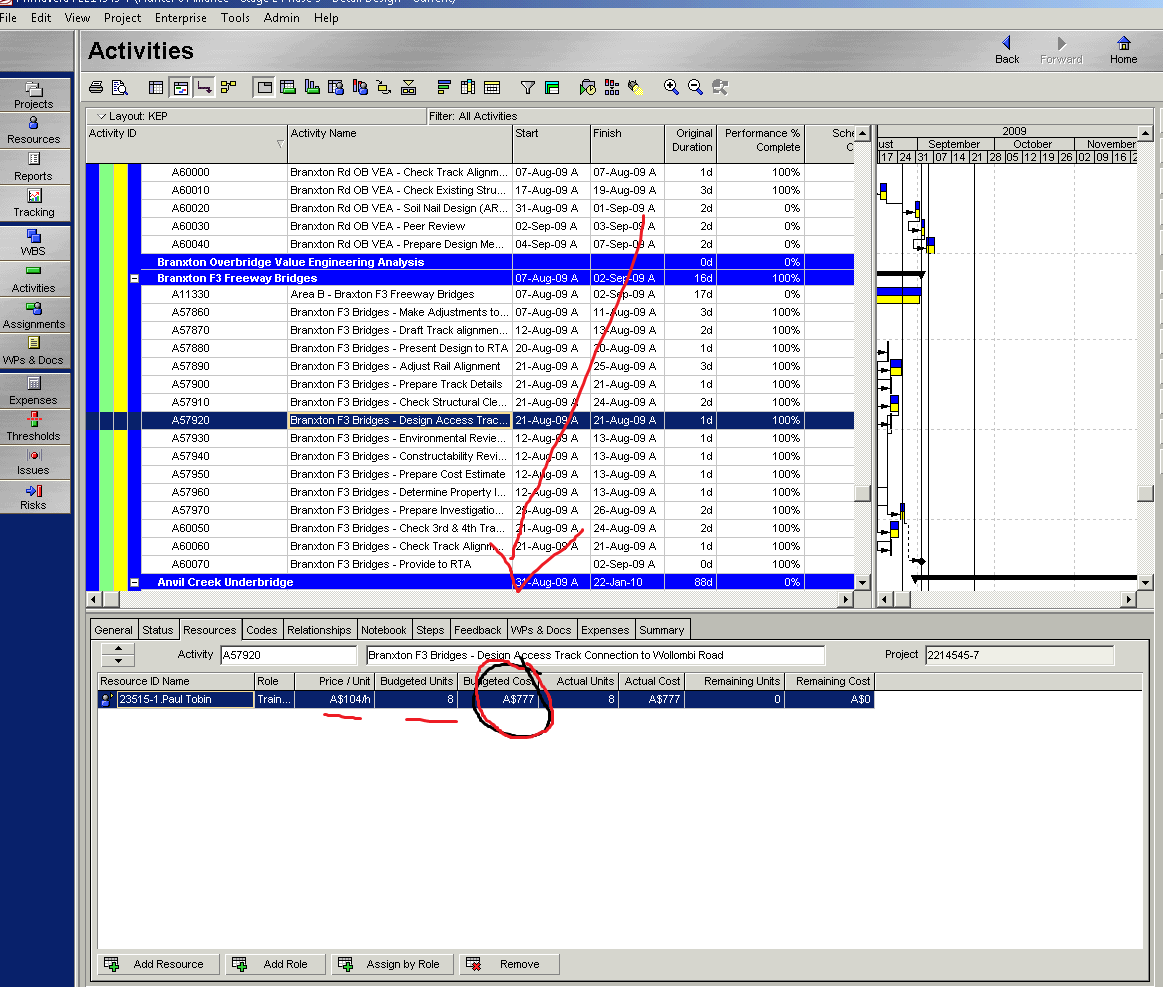Open Print Preview from toolbar
1163x987 pixels.
pos(119,88)
